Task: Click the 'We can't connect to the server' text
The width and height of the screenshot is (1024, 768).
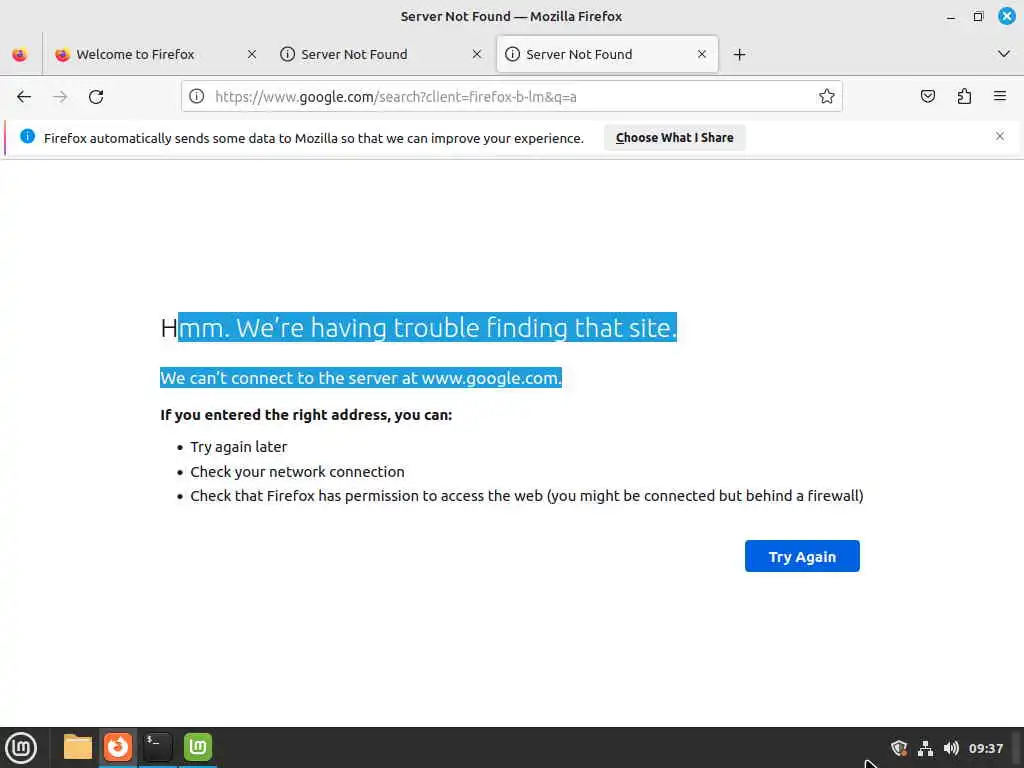Action: tap(361, 378)
